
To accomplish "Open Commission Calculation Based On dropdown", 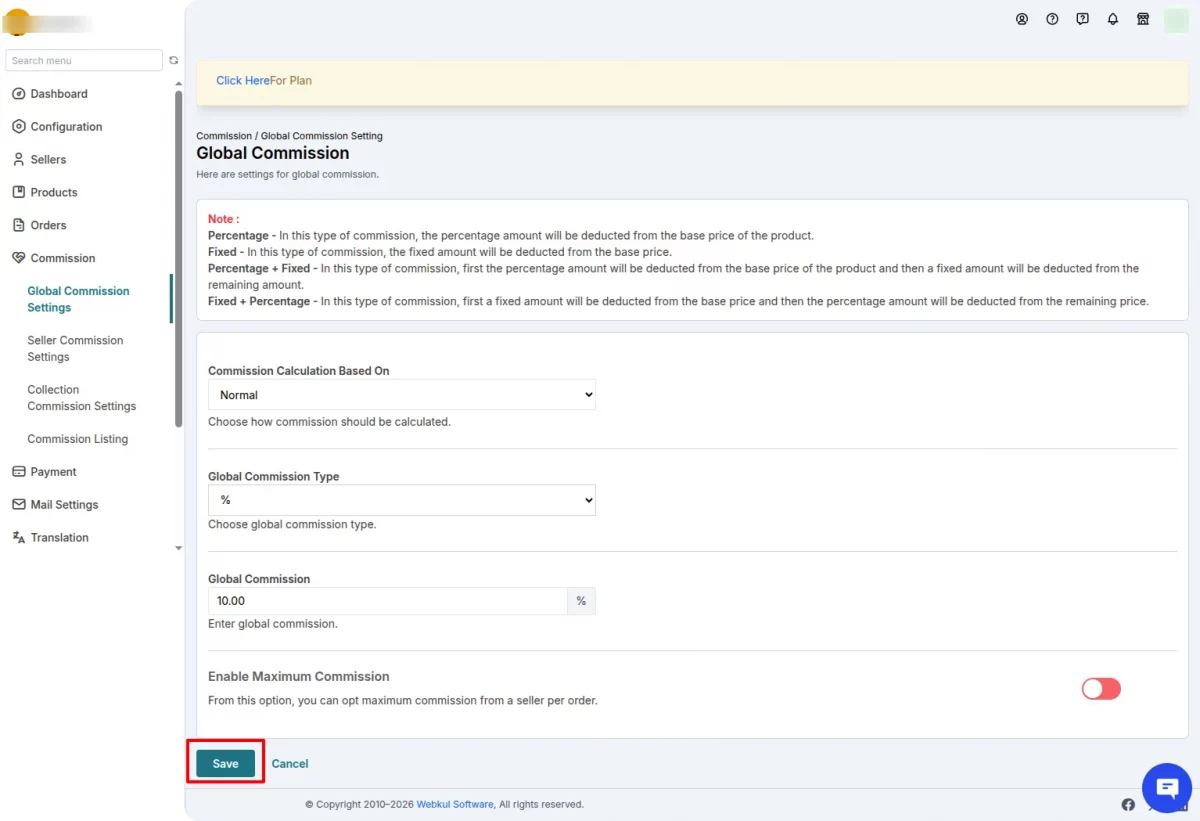I will [x=402, y=395].
